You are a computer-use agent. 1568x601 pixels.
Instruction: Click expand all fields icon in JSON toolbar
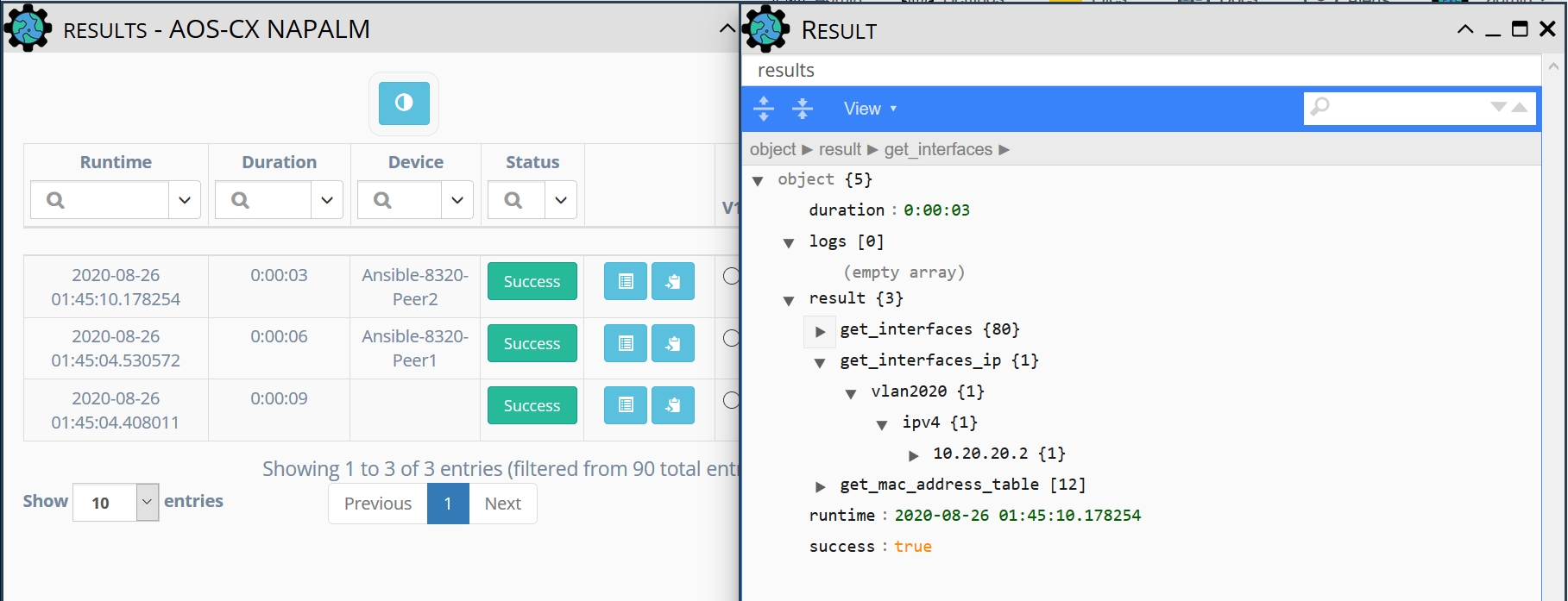(x=764, y=109)
